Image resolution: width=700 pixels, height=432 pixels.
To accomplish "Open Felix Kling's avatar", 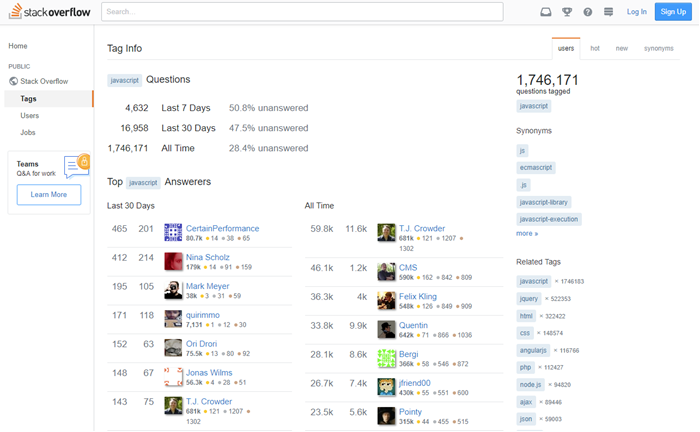I will pos(386,300).
